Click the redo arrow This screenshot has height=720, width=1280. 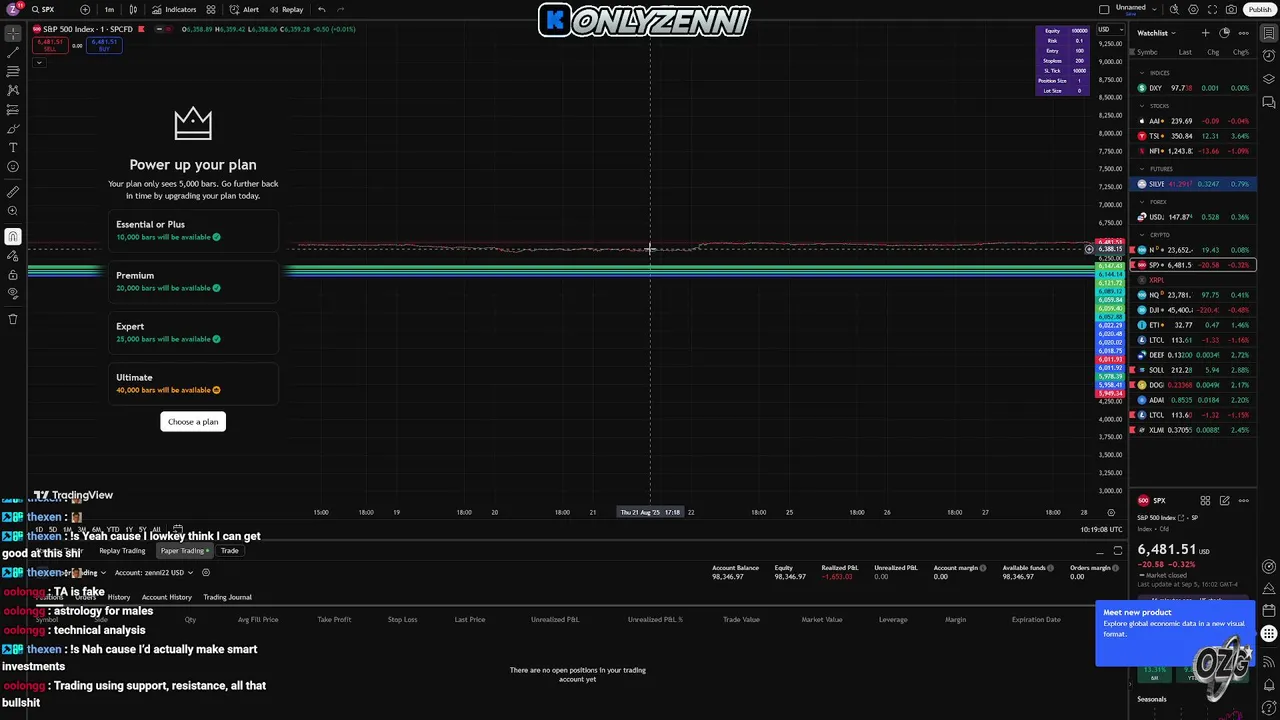point(341,9)
